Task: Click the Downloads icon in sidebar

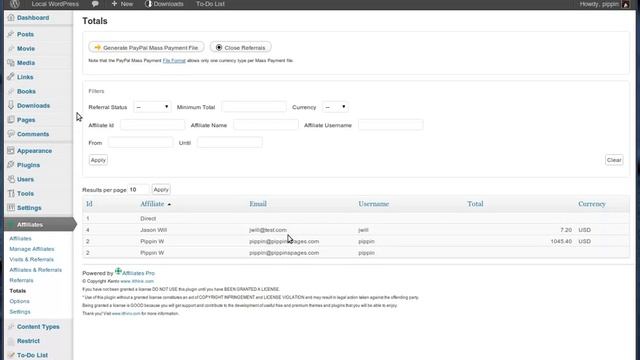Action: (11, 105)
